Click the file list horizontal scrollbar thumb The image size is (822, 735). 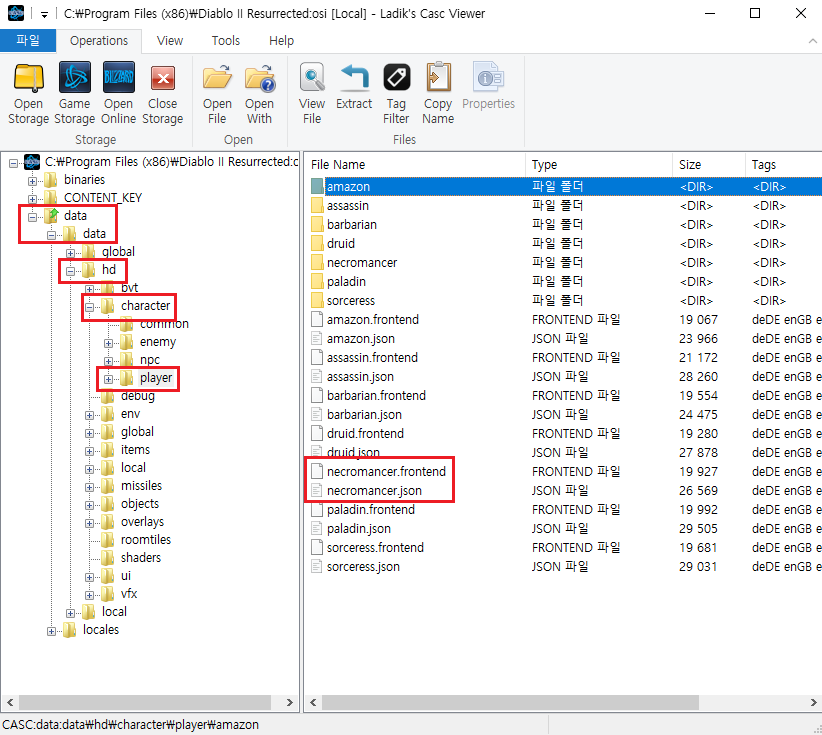pos(510,702)
